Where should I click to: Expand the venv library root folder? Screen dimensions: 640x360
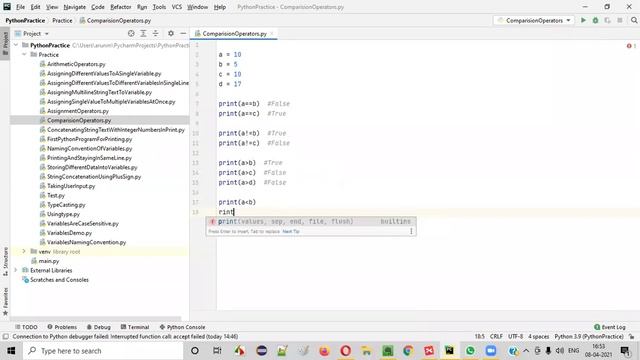[24, 251]
